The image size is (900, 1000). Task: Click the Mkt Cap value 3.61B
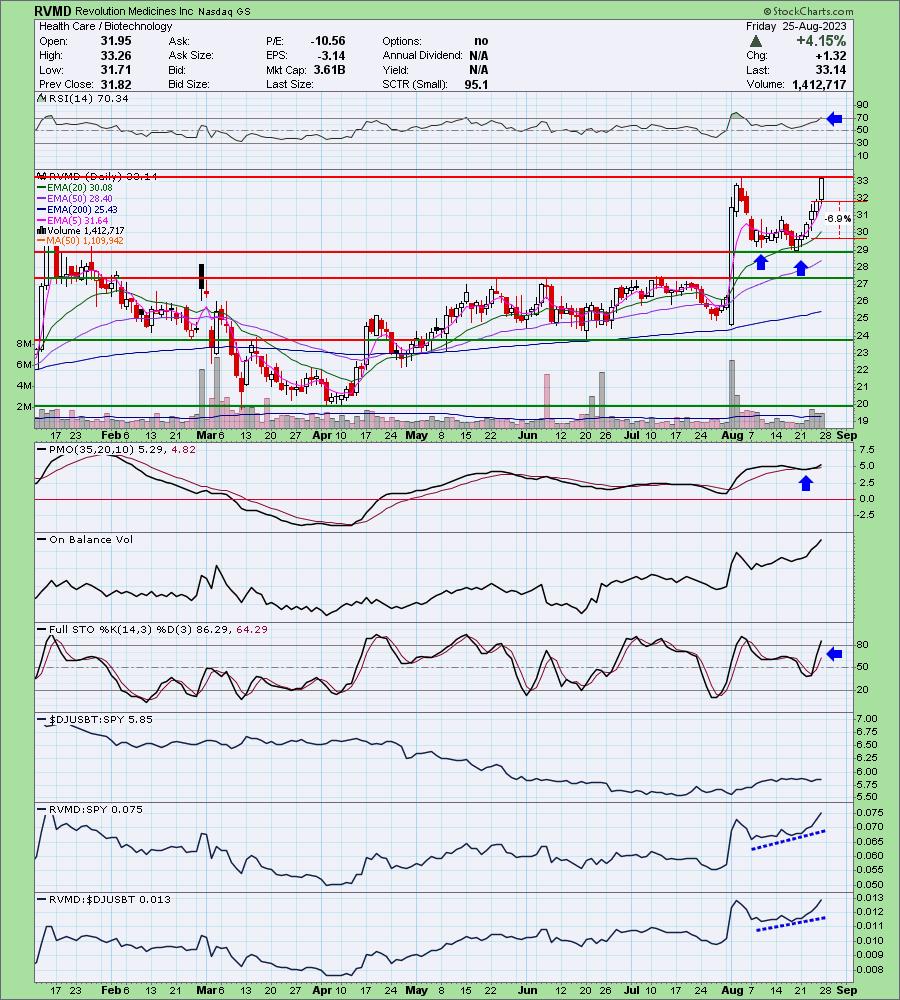click(x=329, y=70)
